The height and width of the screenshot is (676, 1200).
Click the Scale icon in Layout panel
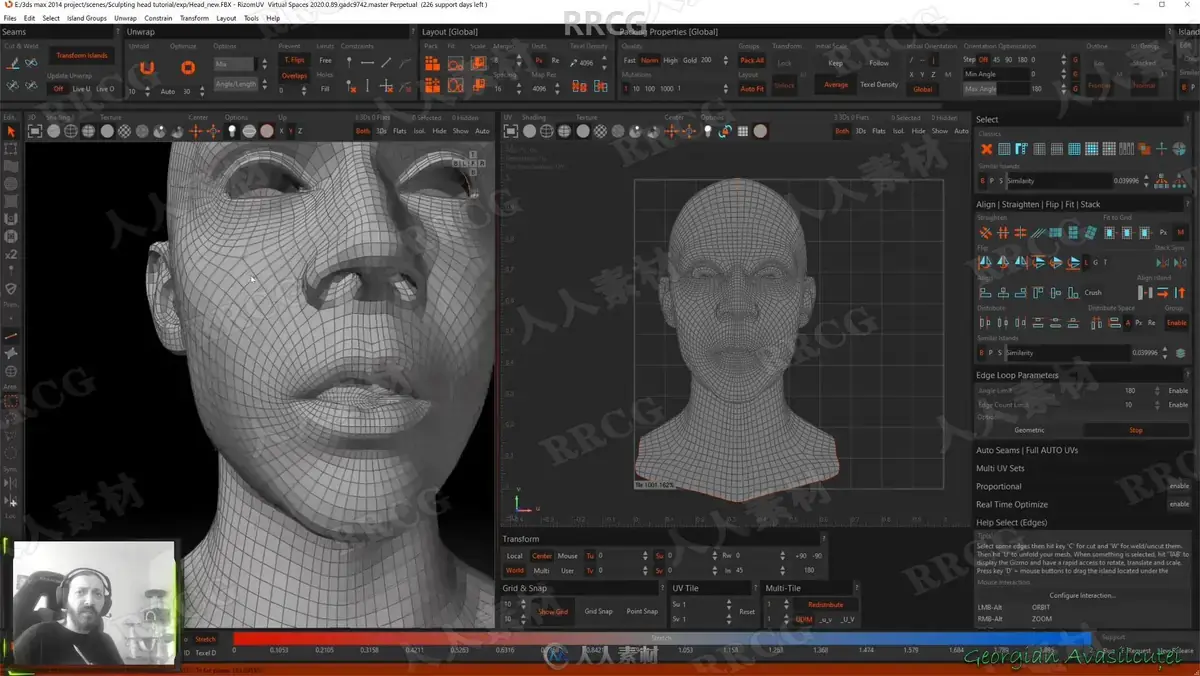pos(479,64)
